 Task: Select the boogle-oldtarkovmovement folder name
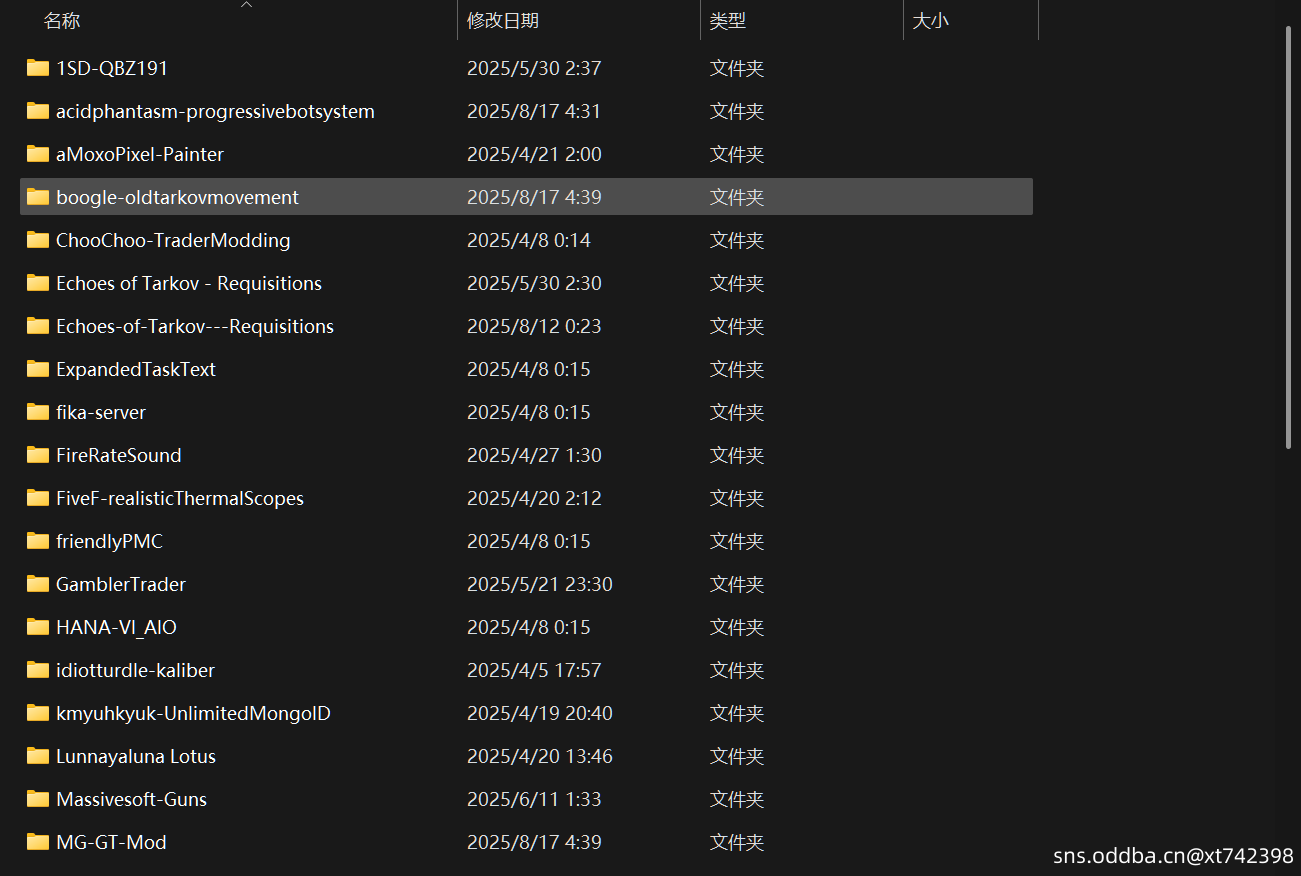(x=177, y=197)
